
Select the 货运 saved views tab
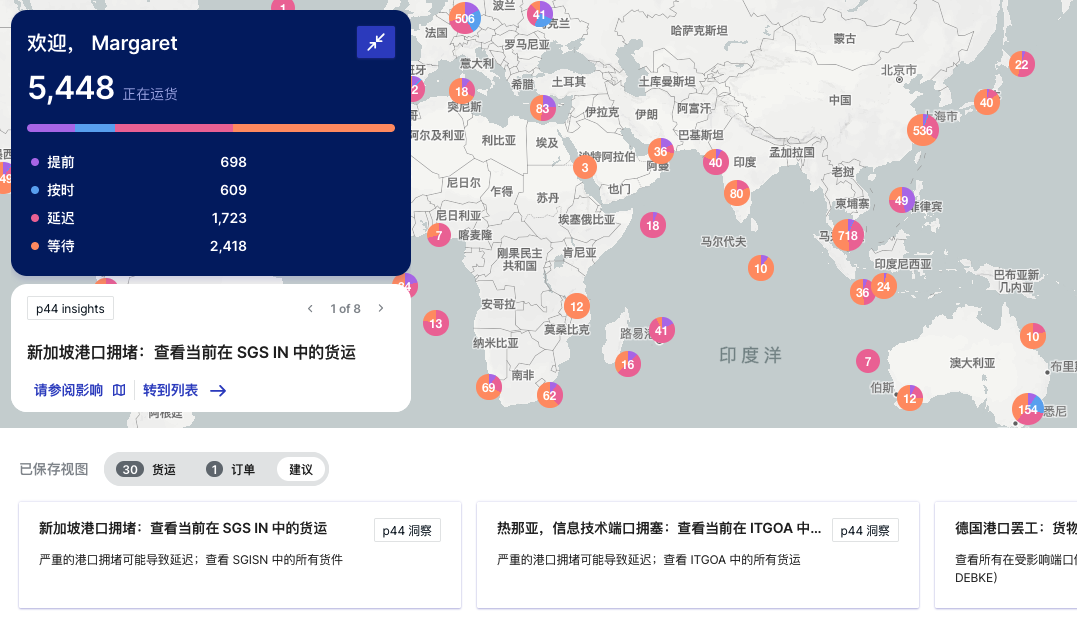[x=146, y=469]
